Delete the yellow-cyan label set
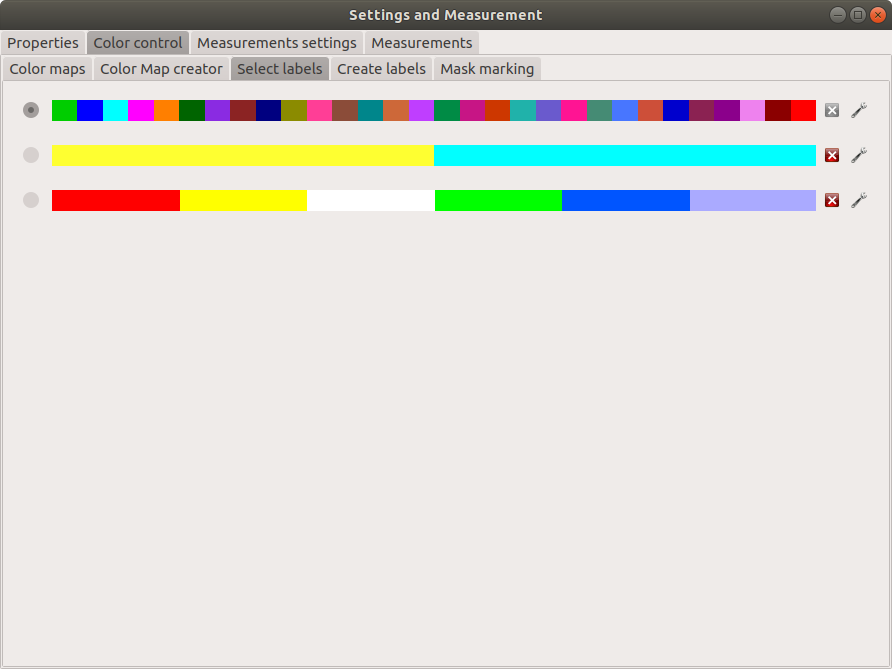This screenshot has height=669, width=892. pos(832,155)
